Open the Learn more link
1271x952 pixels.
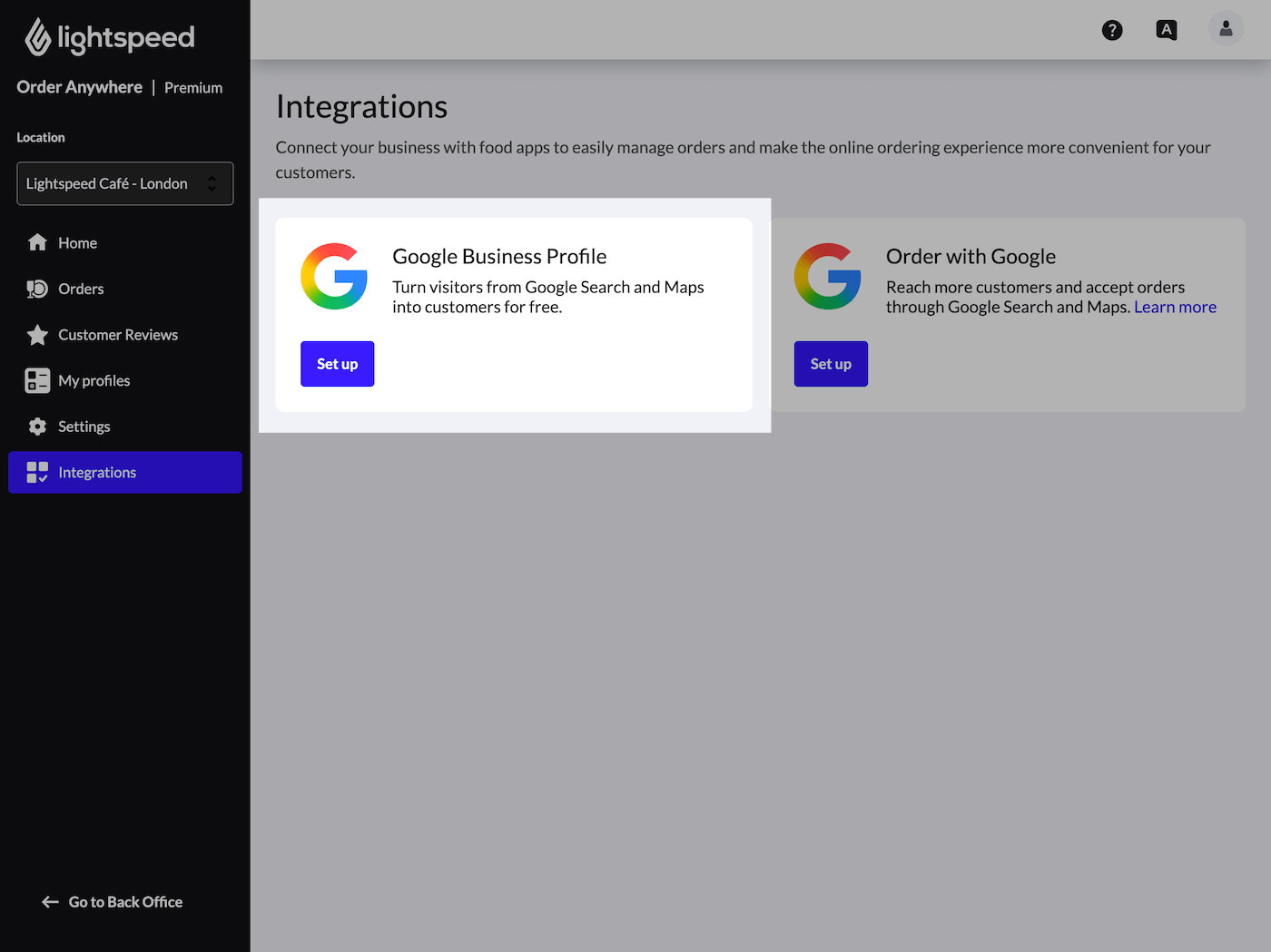tap(1175, 307)
